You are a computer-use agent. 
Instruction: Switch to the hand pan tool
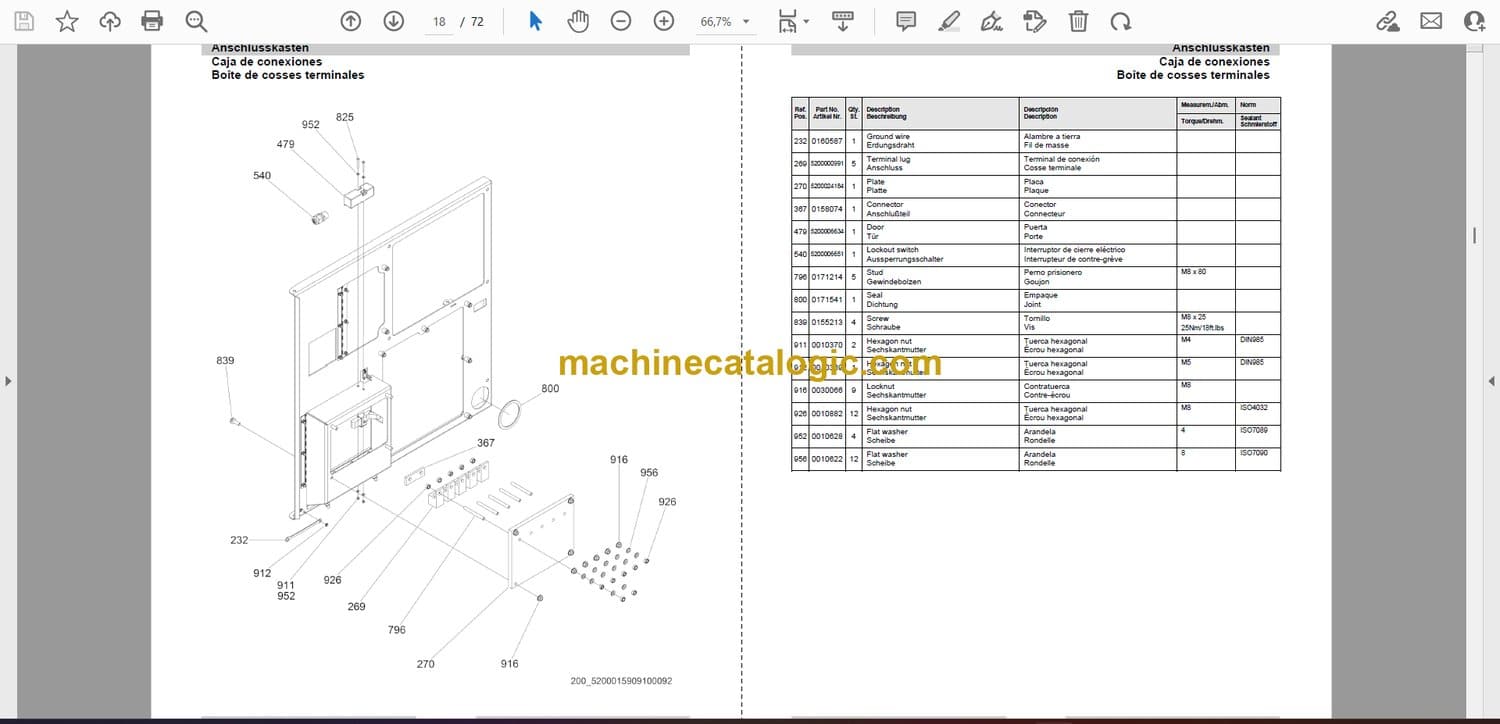[x=578, y=21]
